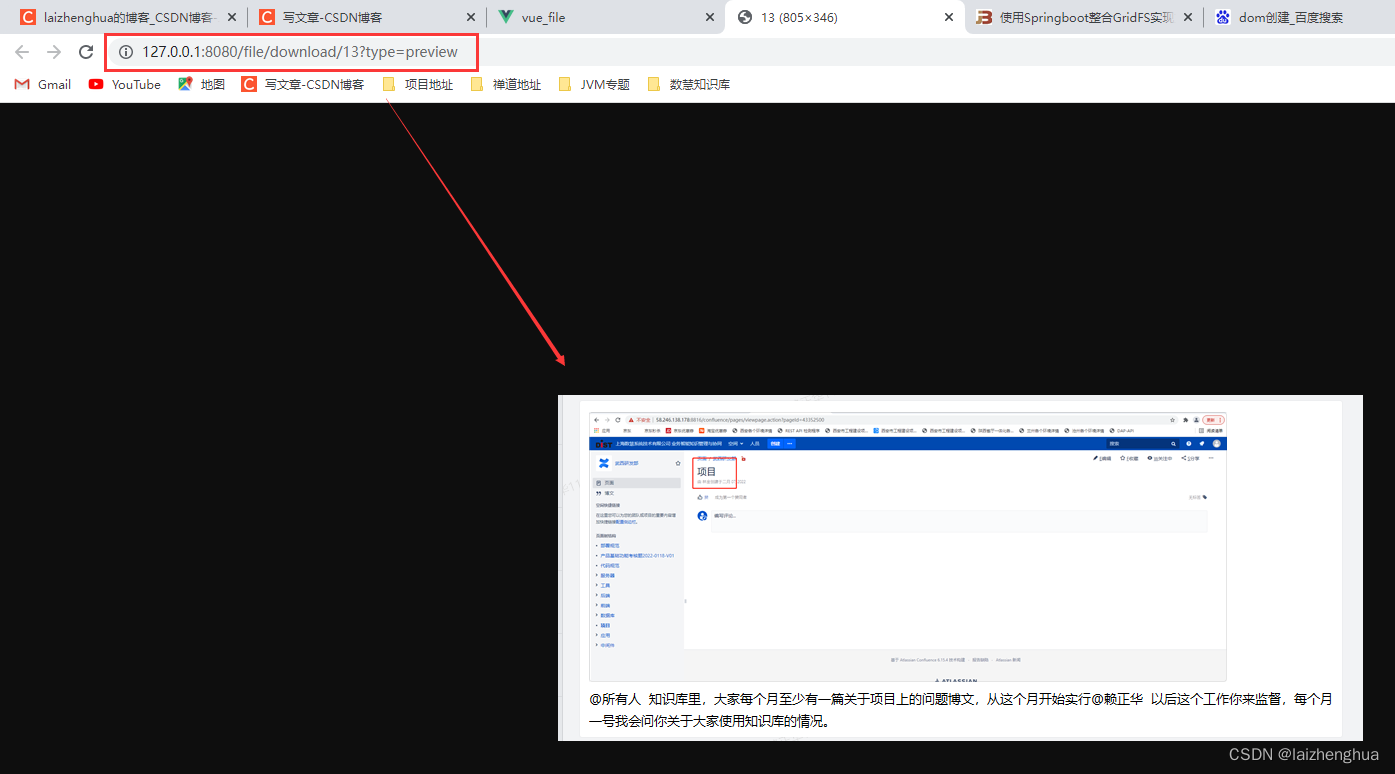Open the Gmail bookmark
1395x774 pixels.
(43, 85)
